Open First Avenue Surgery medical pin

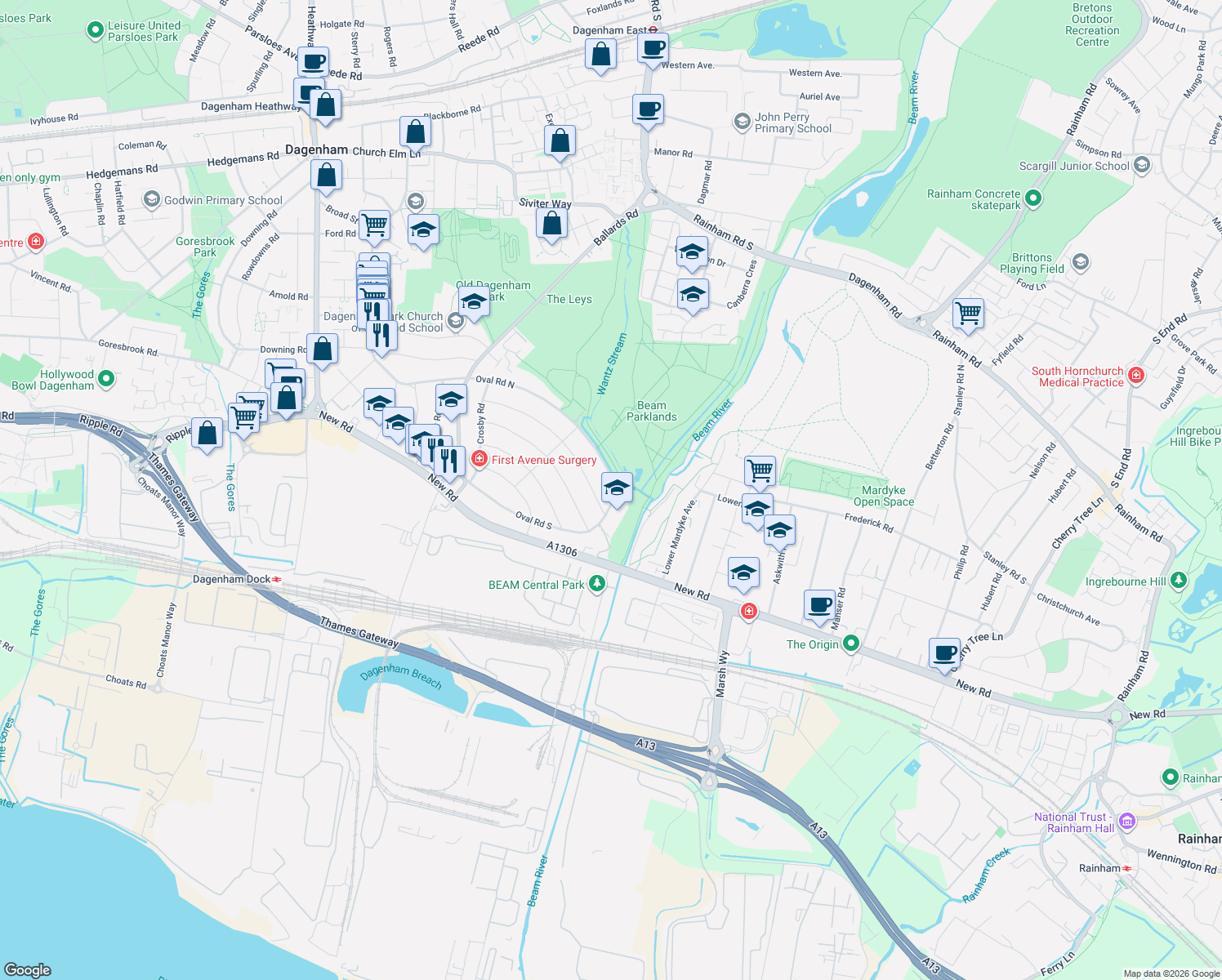[479, 460]
